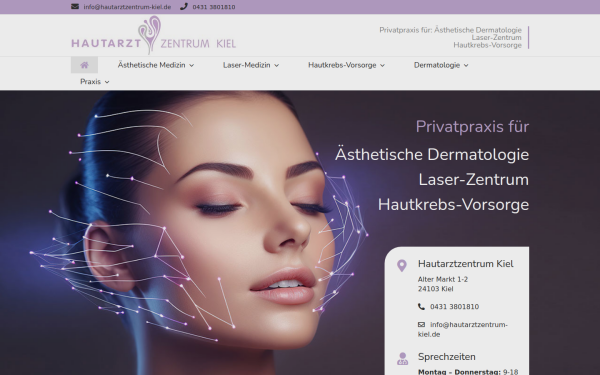Click the phone number in the top bar

coord(214,7)
